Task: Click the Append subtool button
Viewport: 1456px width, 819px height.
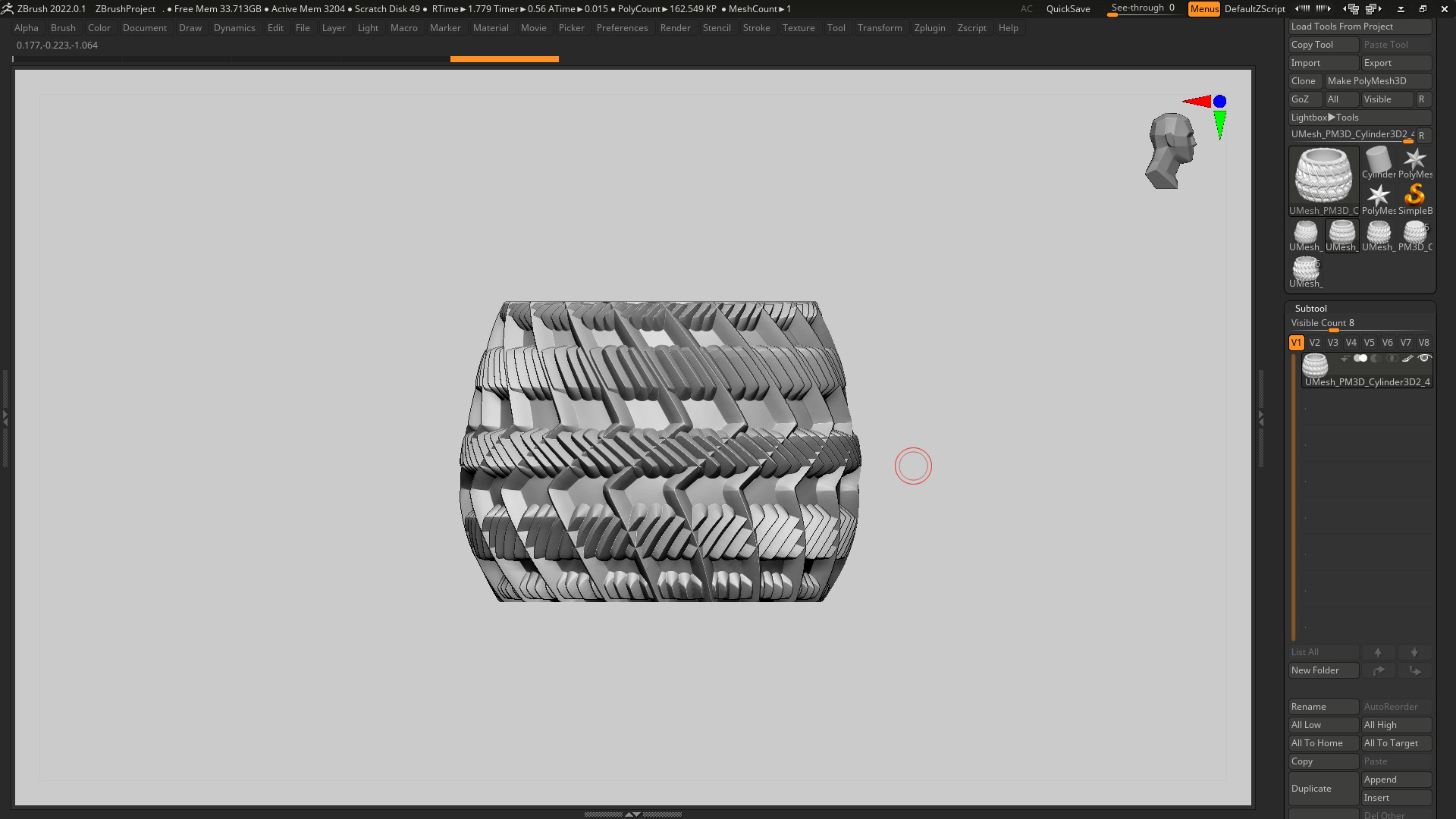Action: 1396,780
